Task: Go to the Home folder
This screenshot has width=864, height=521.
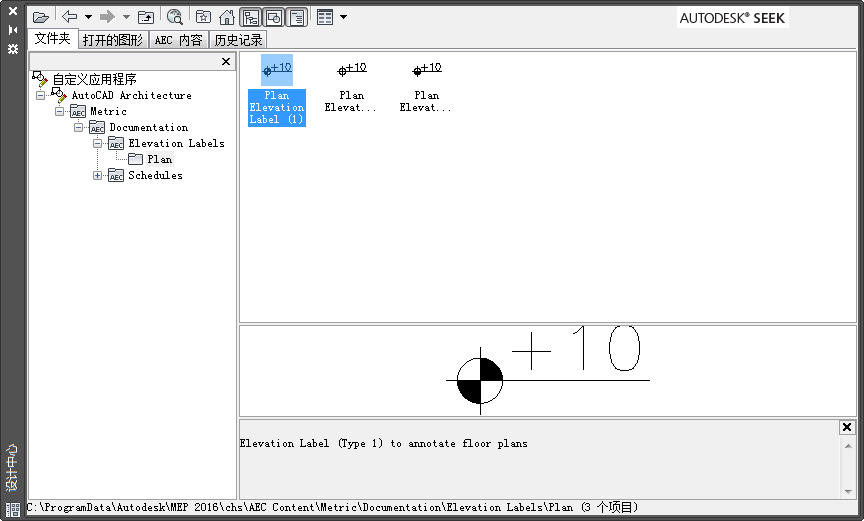Action: tap(226, 17)
